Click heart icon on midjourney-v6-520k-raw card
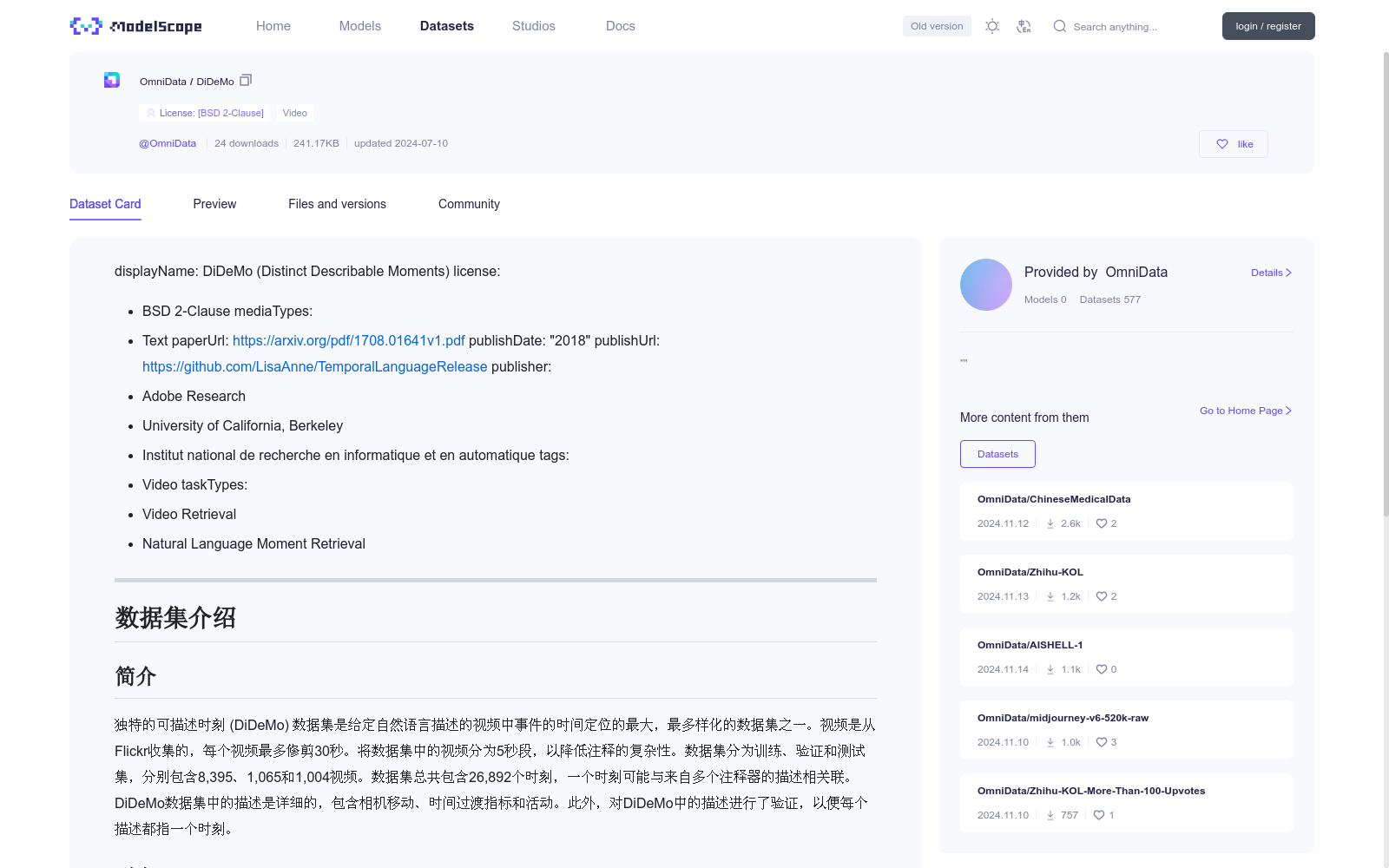Image resolution: width=1389 pixels, height=868 pixels. click(x=1102, y=742)
